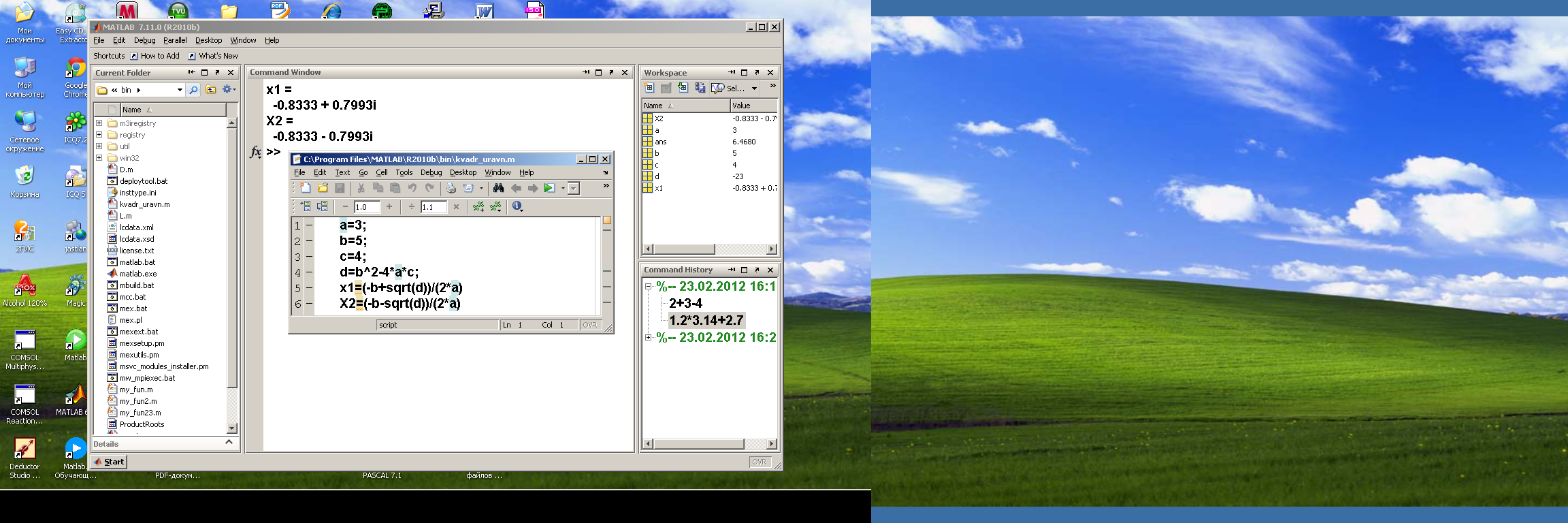Expand registry folder
The width and height of the screenshot is (1568, 523).
coord(99,135)
